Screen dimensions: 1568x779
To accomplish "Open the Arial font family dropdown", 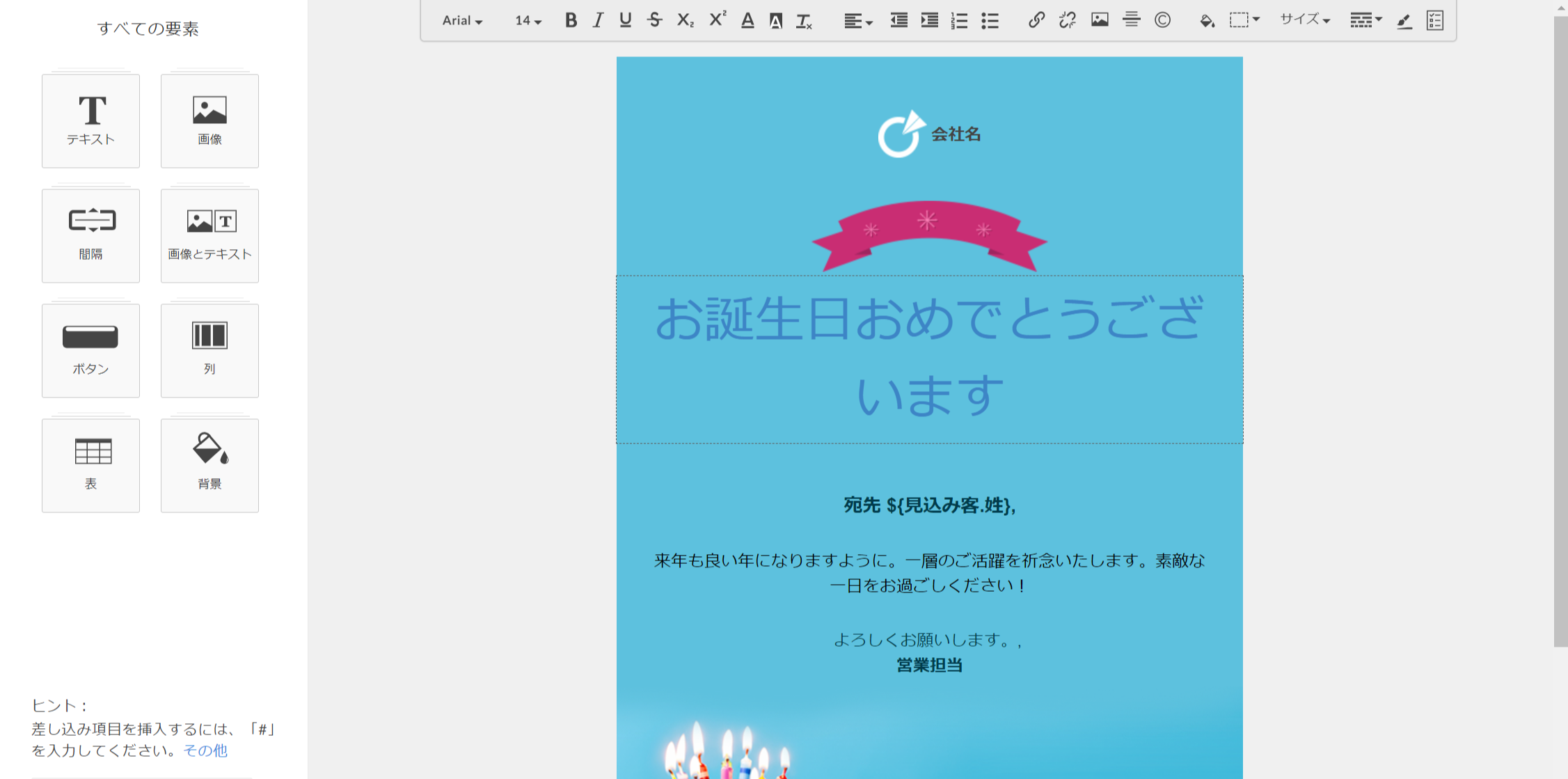I will click(x=462, y=21).
